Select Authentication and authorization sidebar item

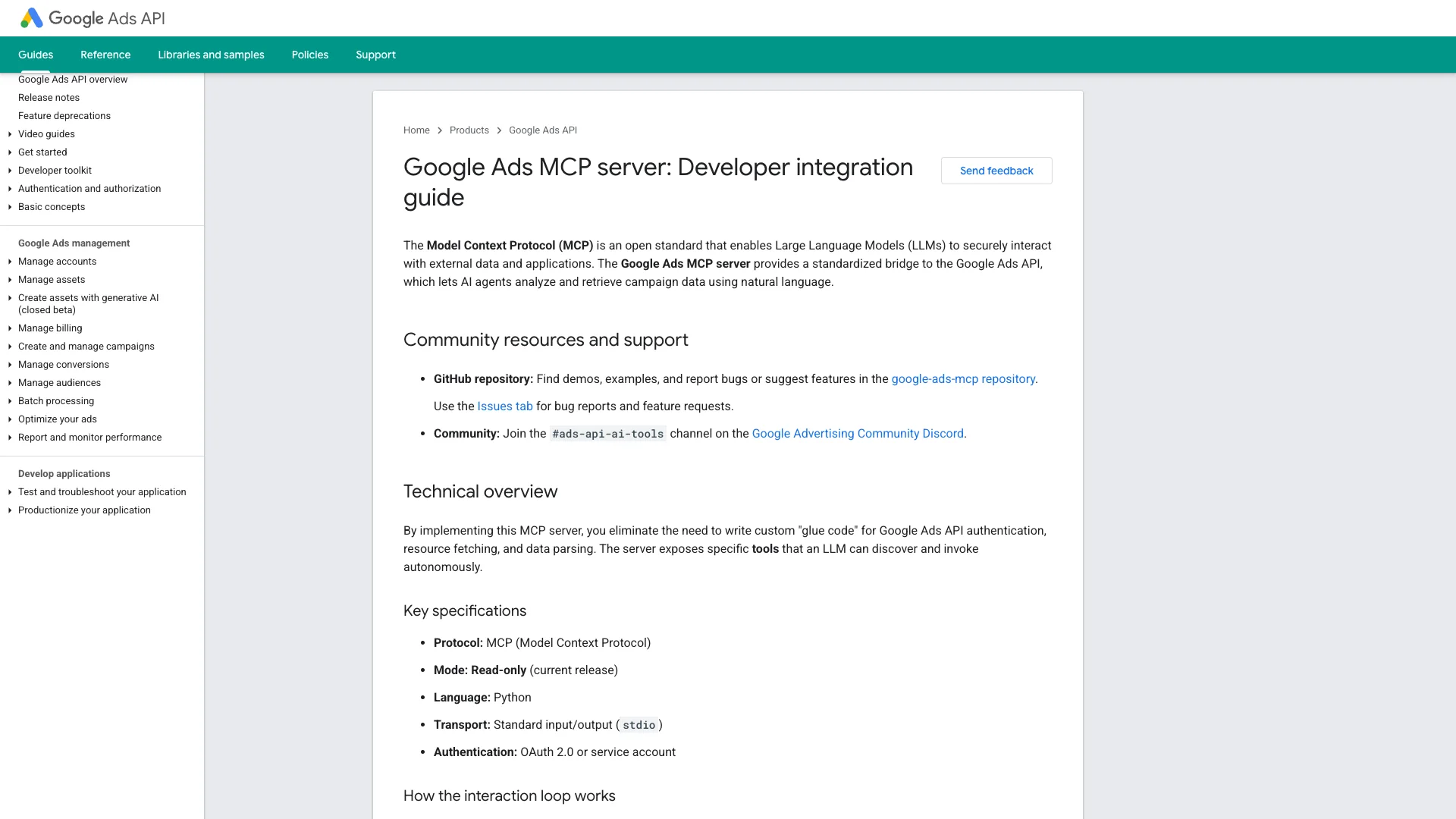click(89, 189)
